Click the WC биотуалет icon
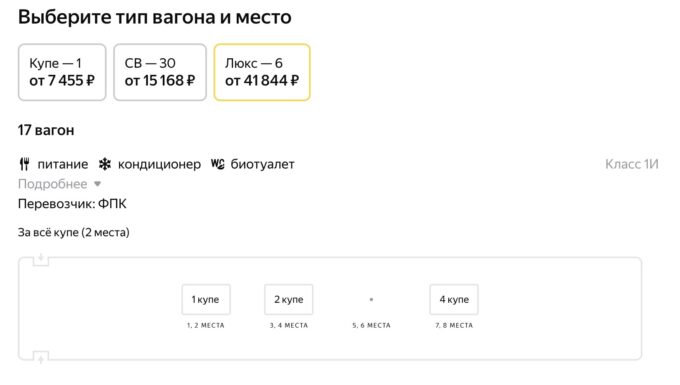Screen dimensions: 680x385 (x=218, y=164)
